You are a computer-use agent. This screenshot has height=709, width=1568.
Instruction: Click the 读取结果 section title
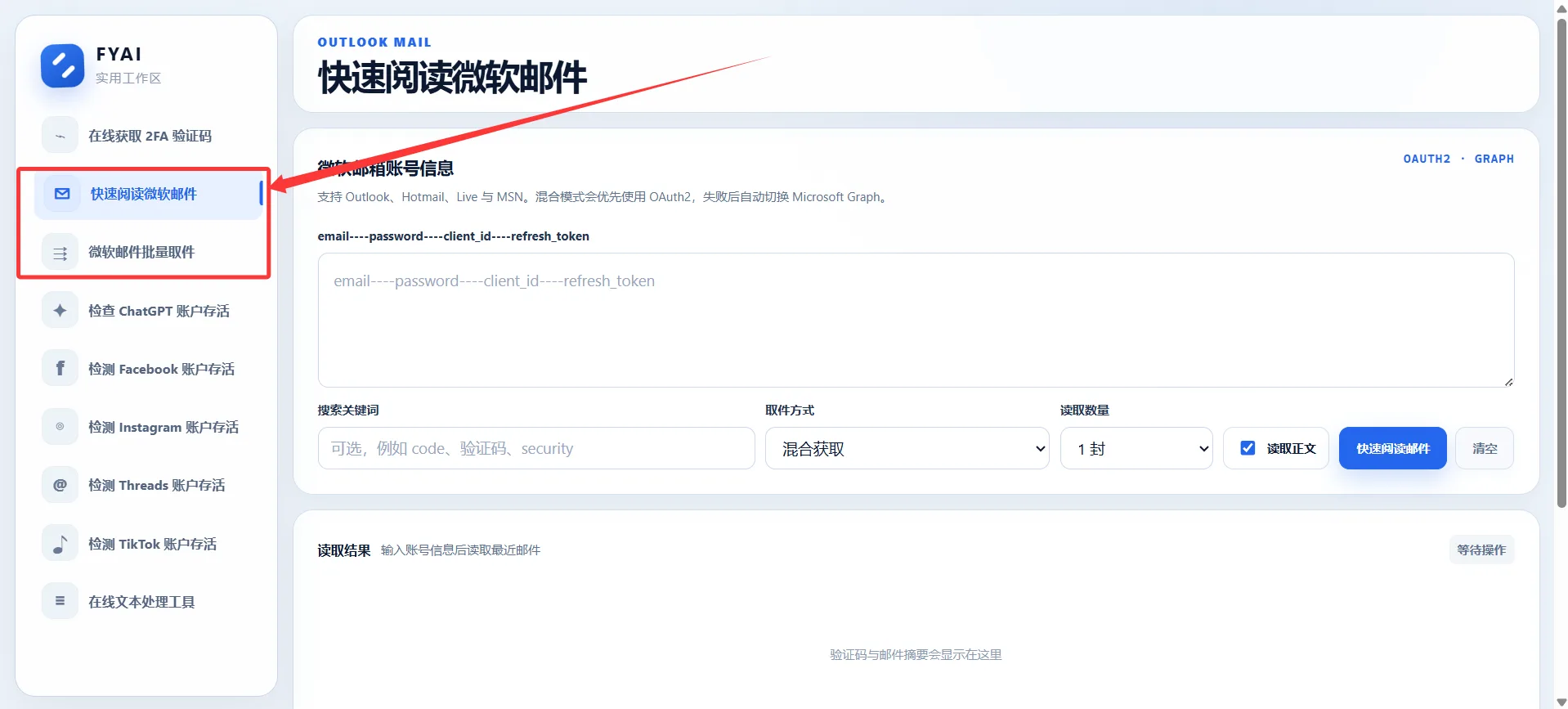(x=344, y=550)
